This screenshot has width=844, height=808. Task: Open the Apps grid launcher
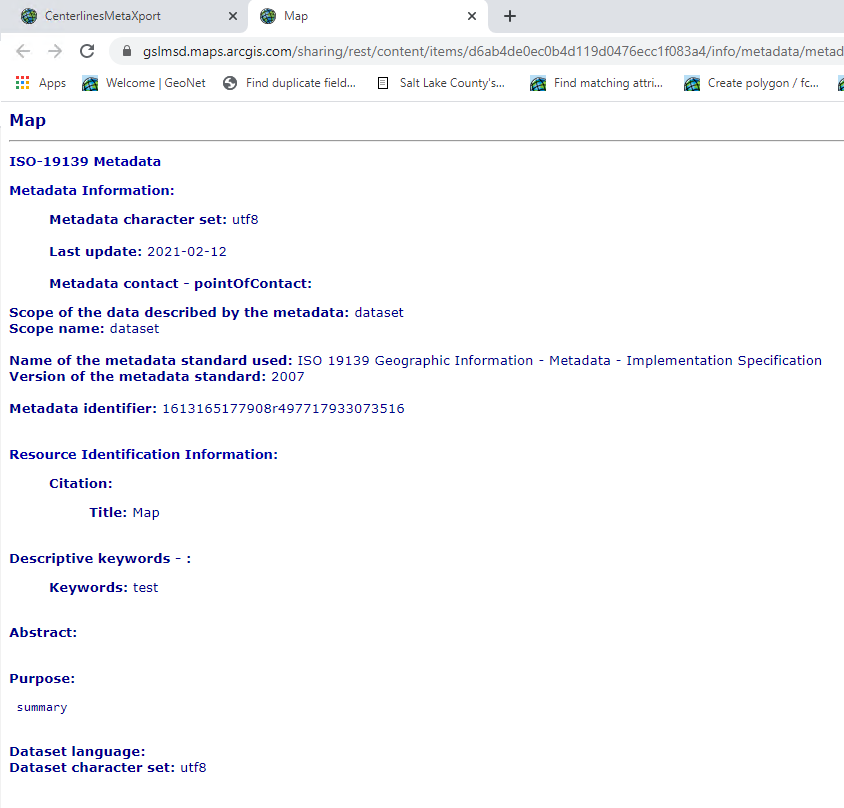coord(23,82)
